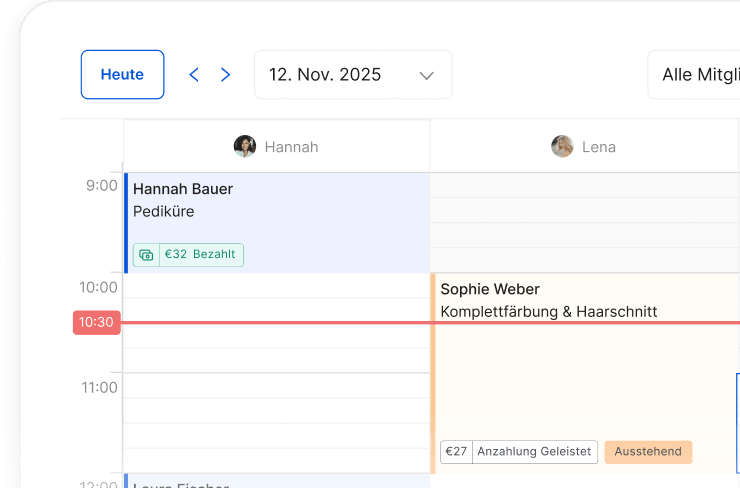Image resolution: width=740 pixels, height=488 pixels.
Task: Click Lena's profile avatar
Action: point(562,146)
